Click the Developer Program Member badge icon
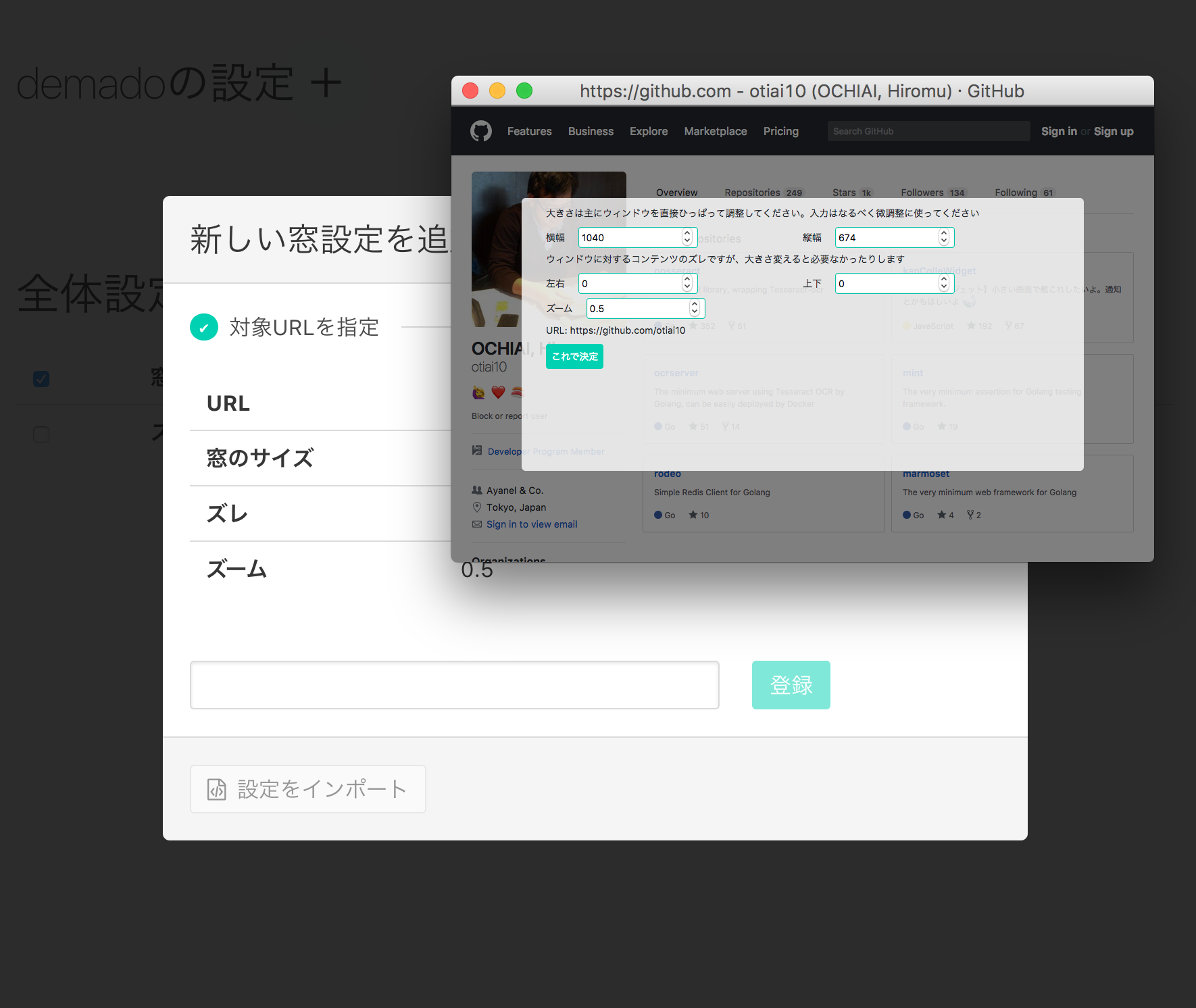Viewport: 1196px width, 1008px height. 477,451
